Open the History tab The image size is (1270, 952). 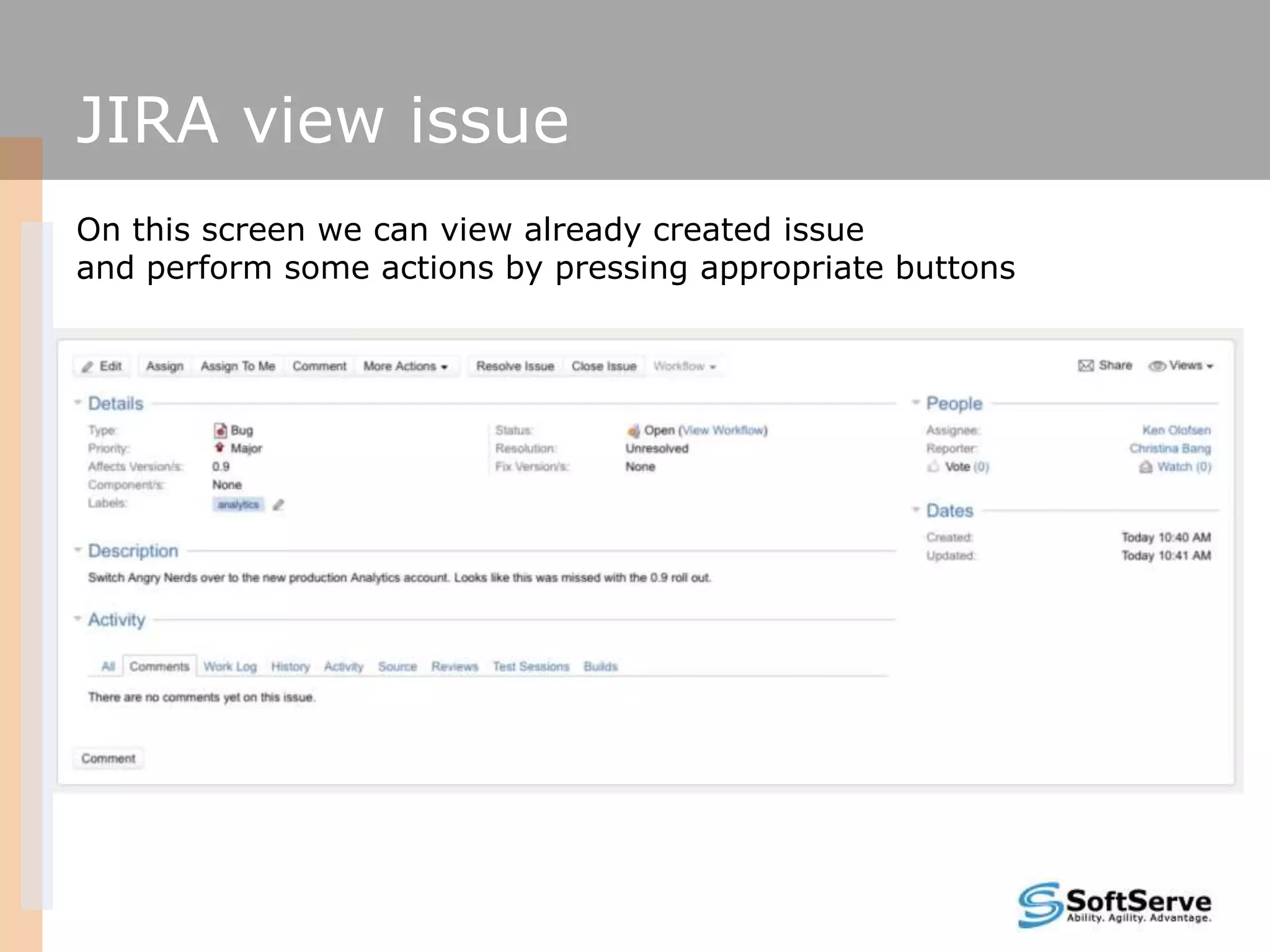[290, 666]
